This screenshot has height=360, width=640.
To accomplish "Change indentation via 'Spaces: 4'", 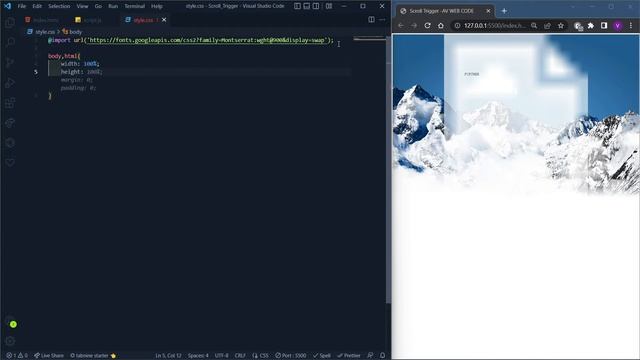I will [x=198, y=356].
